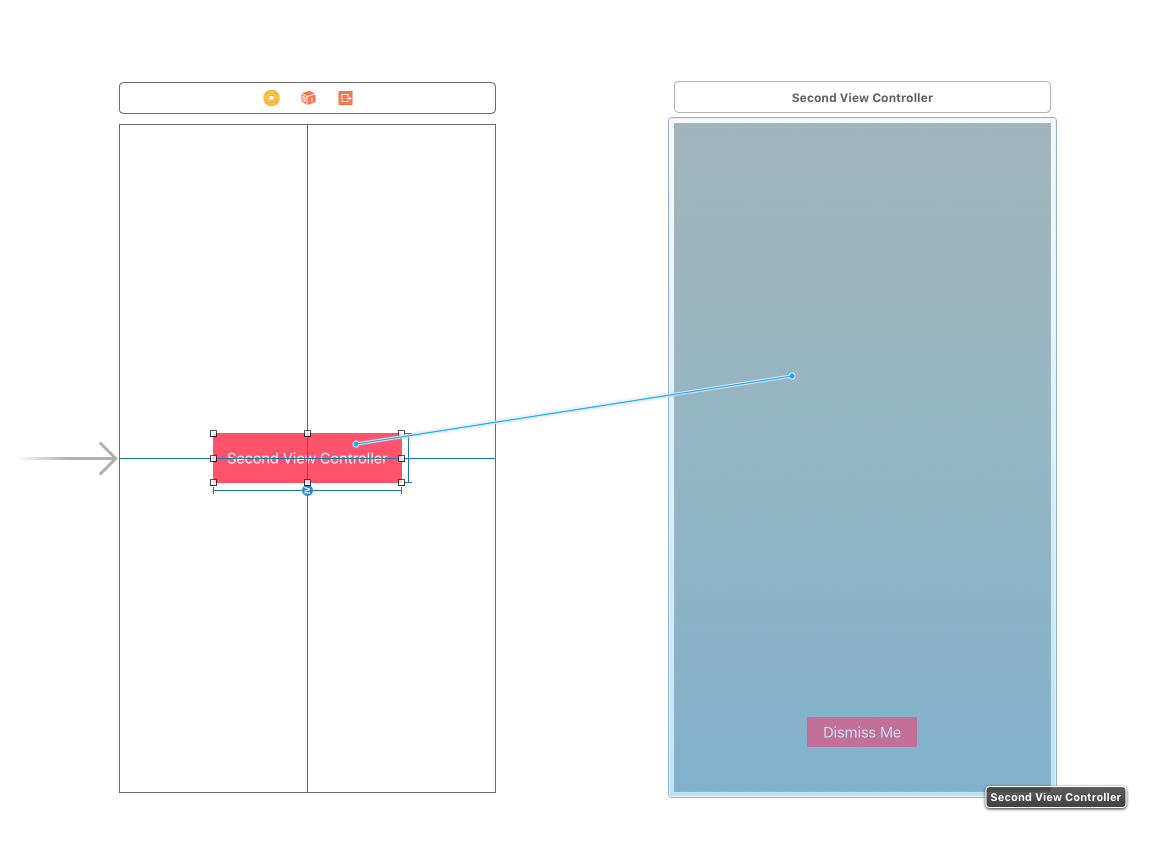The image size is (1168, 857).
Task: Select the width constraint badge below the red button
Action: coord(307,491)
